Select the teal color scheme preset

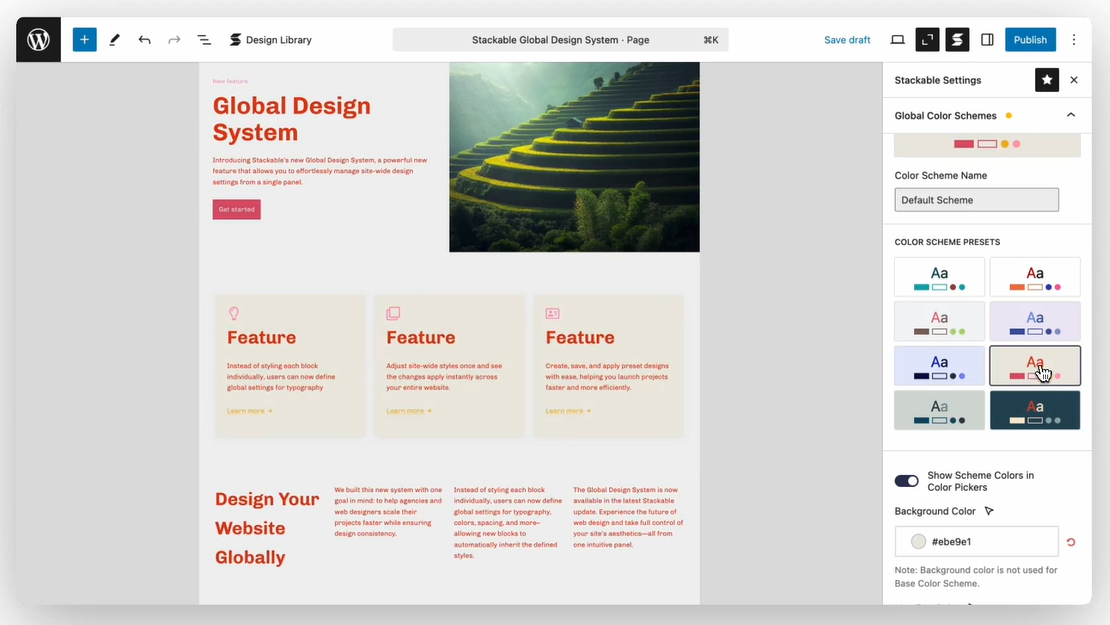[938, 277]
